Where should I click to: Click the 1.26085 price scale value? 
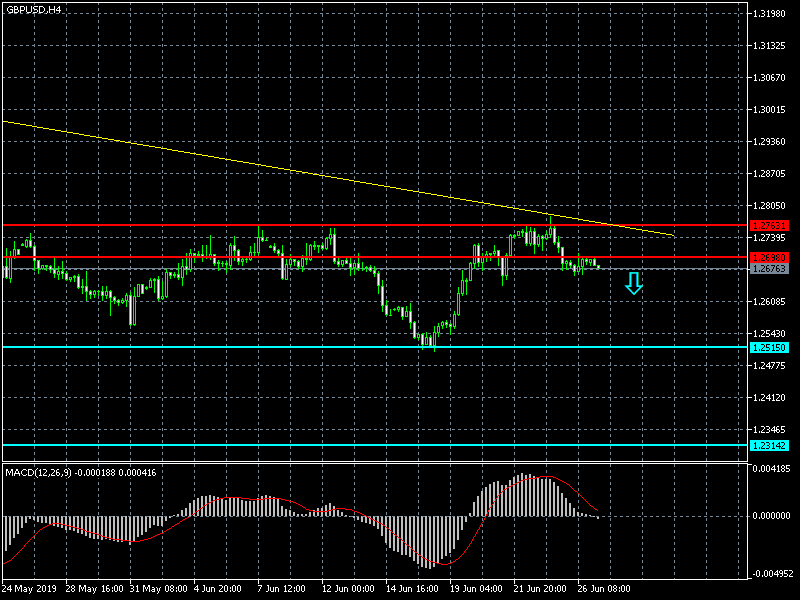[x=769, y=302]
